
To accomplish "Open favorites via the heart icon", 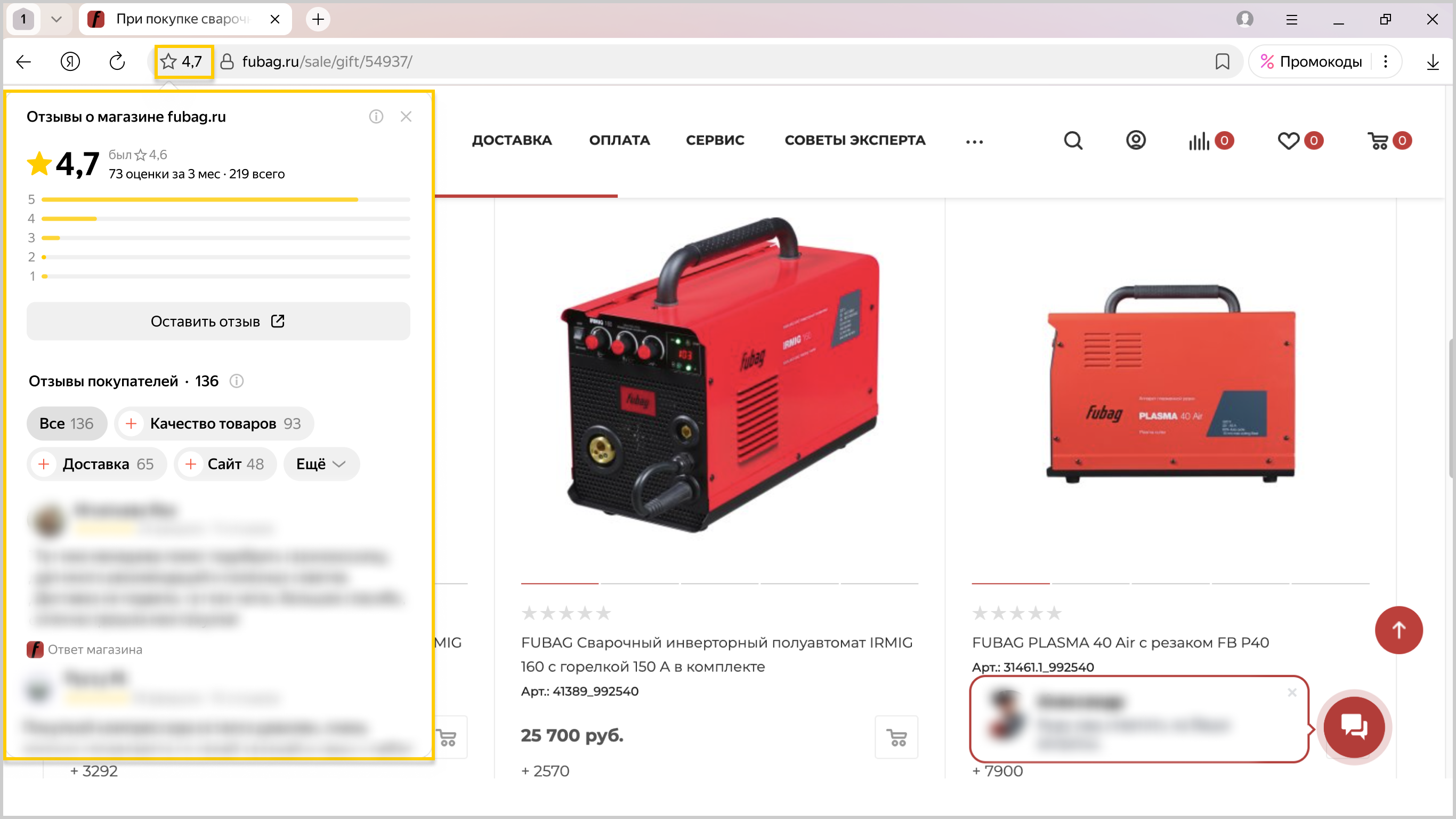I will [x=1288, y=141].
